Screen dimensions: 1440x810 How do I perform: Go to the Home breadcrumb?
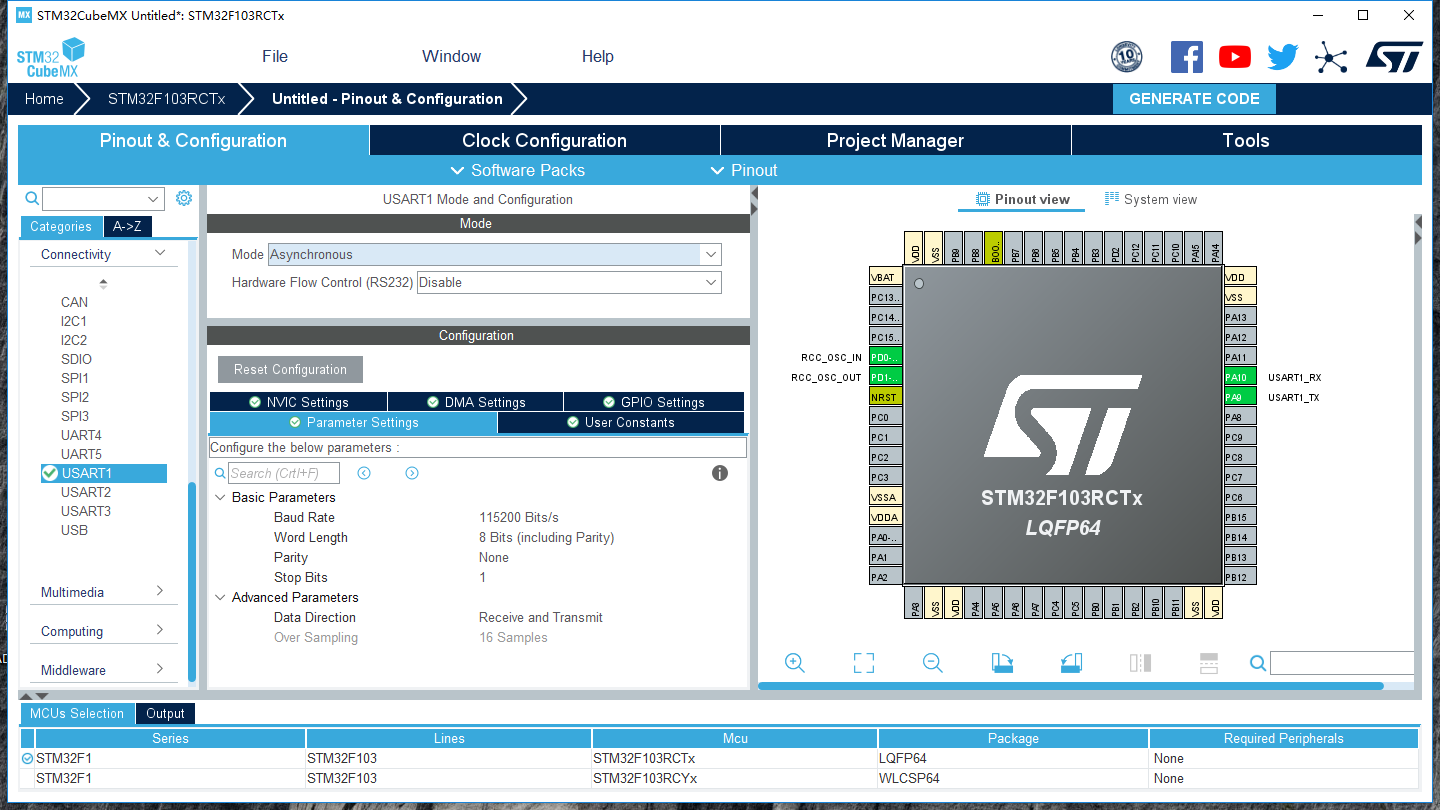click(x=44, y=99)
